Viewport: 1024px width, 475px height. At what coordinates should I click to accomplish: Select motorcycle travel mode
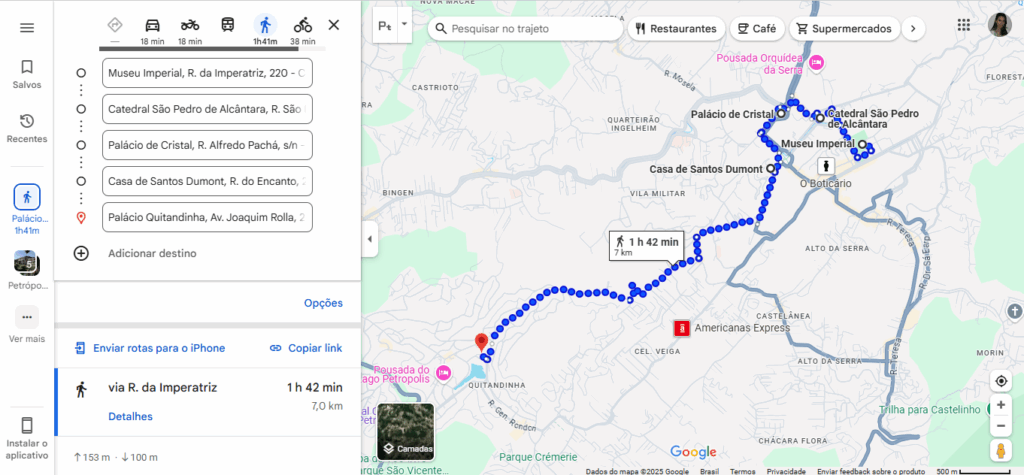pyautogui.click(x=190, y=30)
